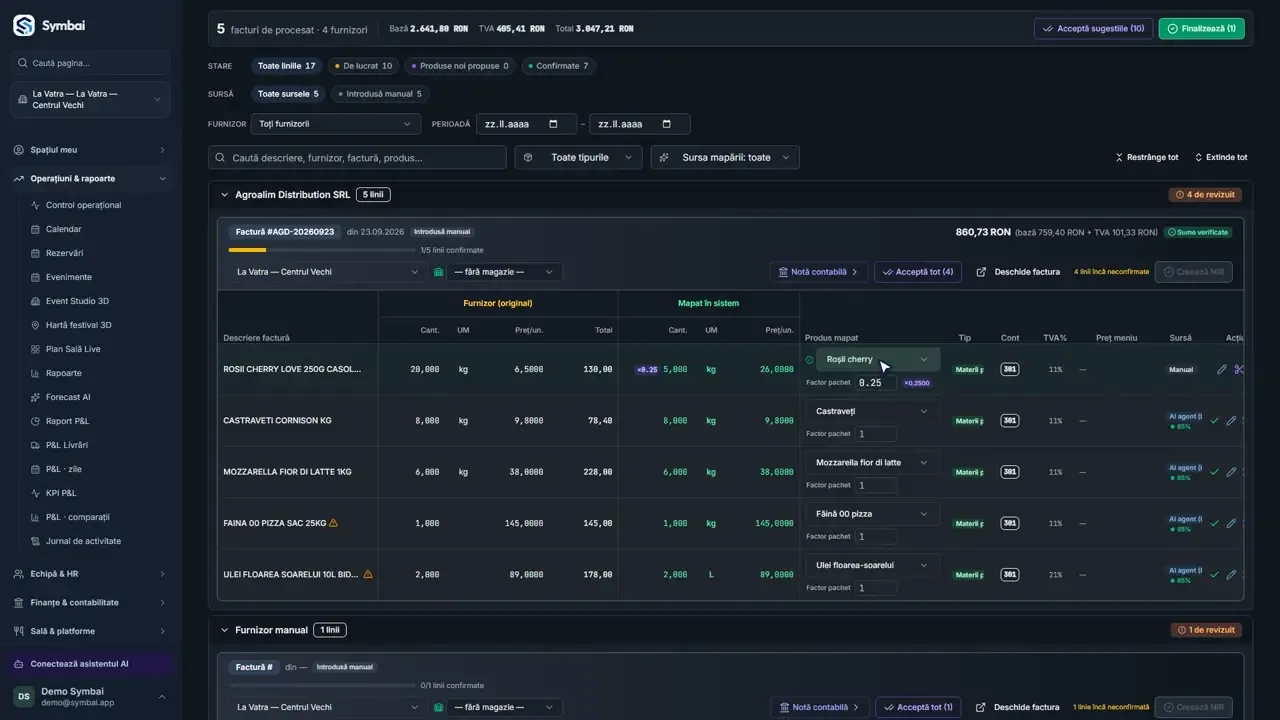Click the AGD-20260923 confirmed-lines progress bar
Image resolution: width=1280 pixels, height=720 pixels.
322,250
